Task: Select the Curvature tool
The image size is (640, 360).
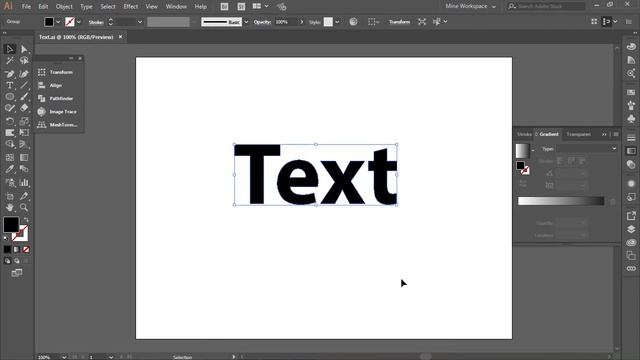Action: (x=24, y=74)
